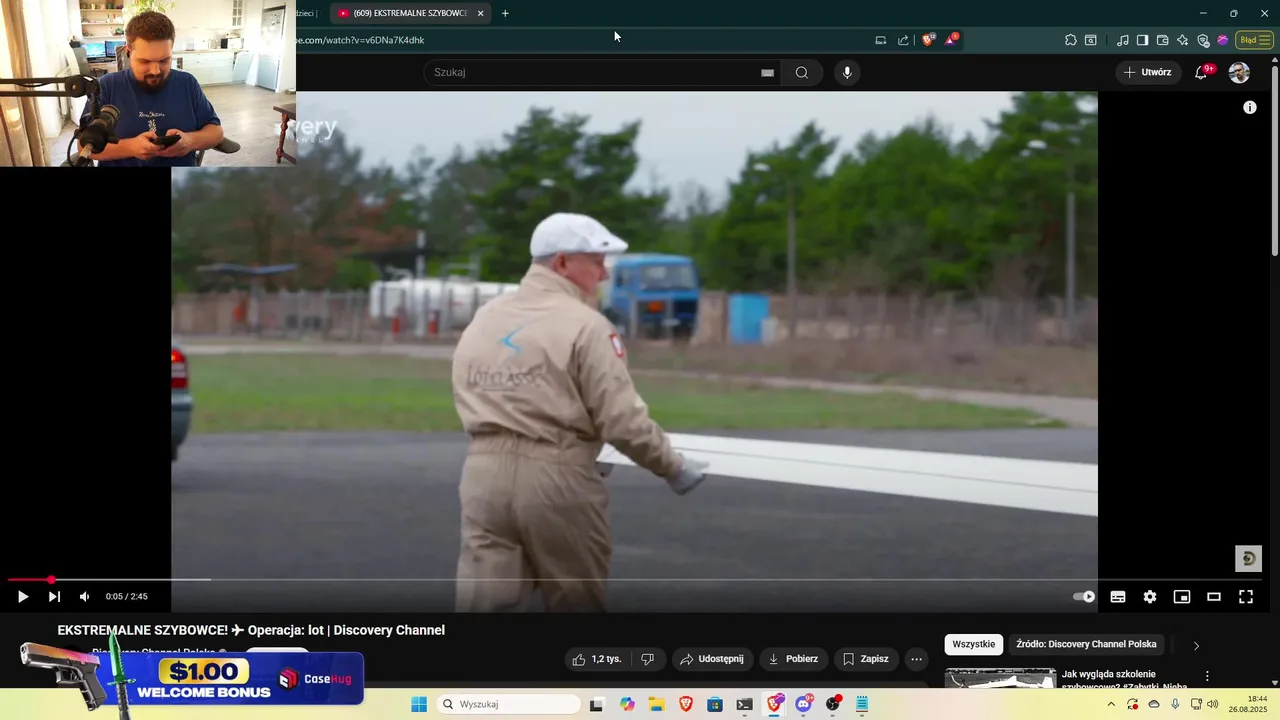Viewport: 1280px width, 720px height.
Task: Click the red progress scrubber dot
Action: pos(51,580)
